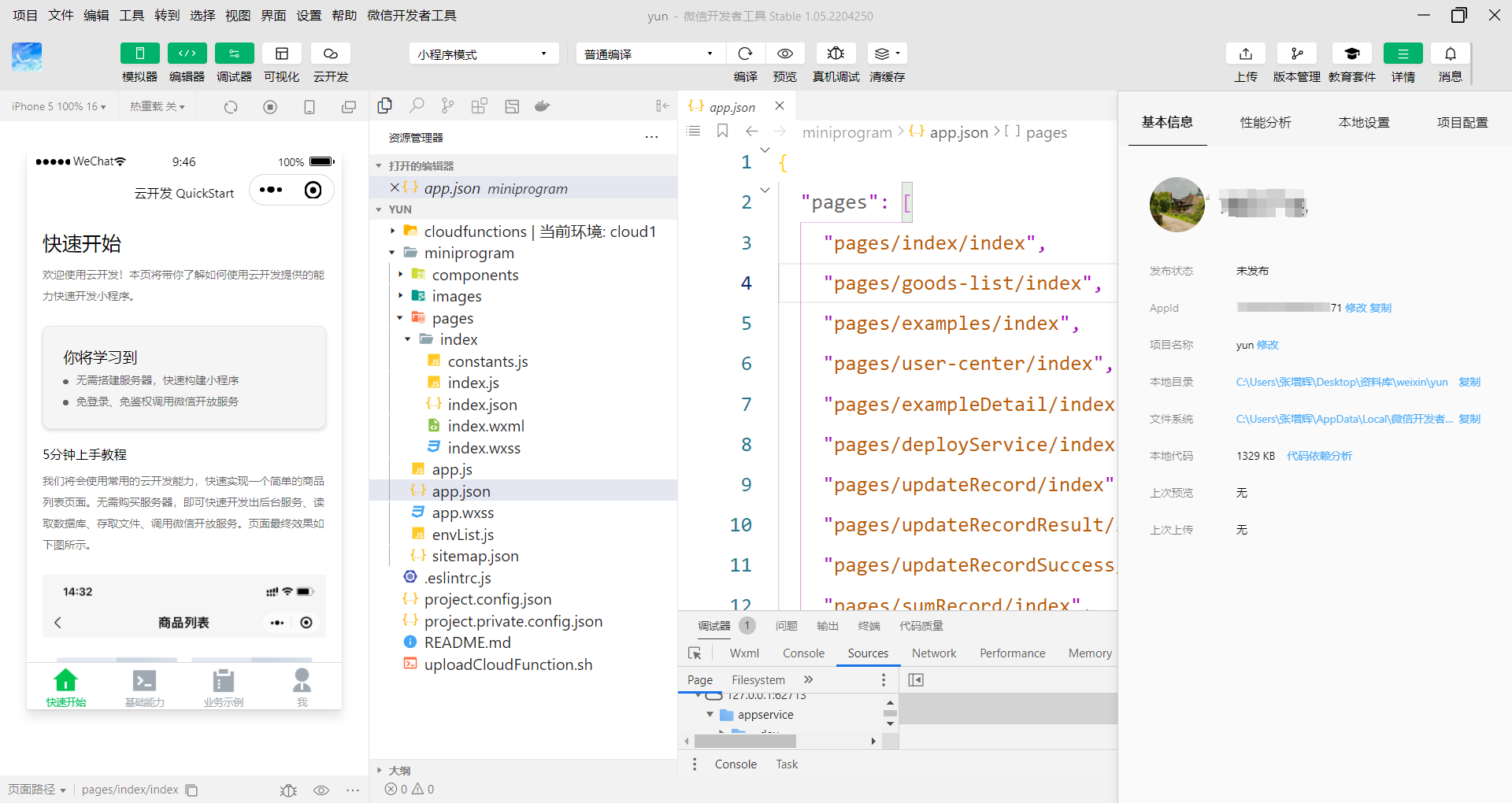Image resolution: width=1512 pixels, height=803 pixels.
Task: Open the 文件 menu
Action: 61,16
